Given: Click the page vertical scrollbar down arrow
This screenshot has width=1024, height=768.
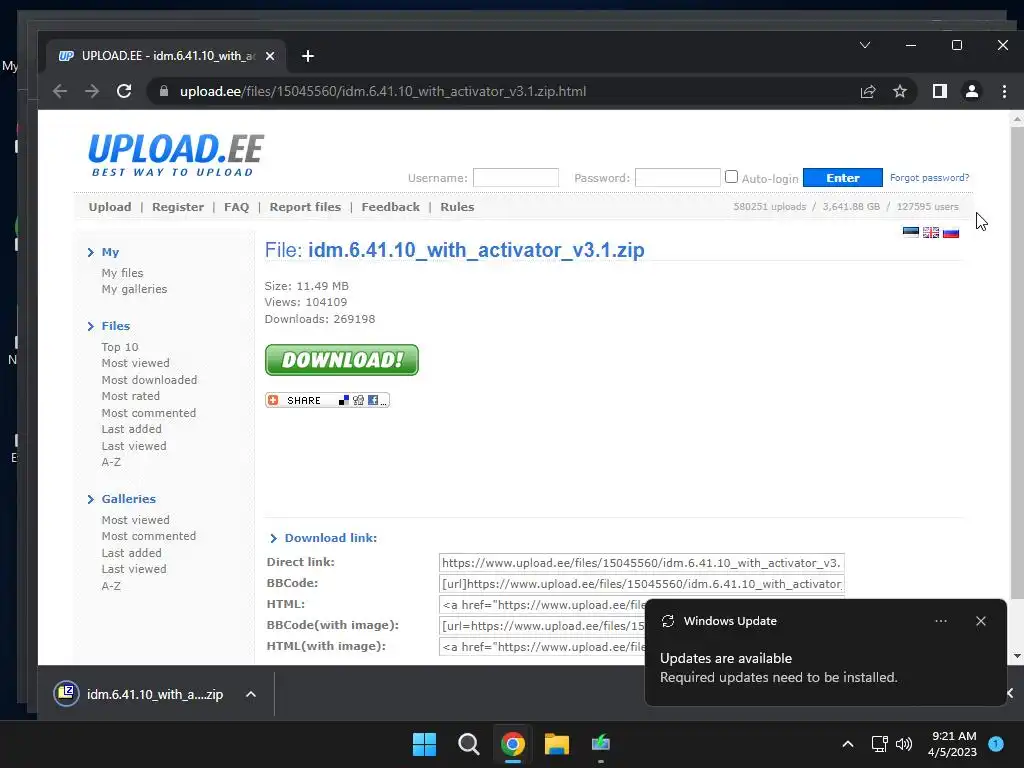Looking at the screenshot, I should 1017,656.
